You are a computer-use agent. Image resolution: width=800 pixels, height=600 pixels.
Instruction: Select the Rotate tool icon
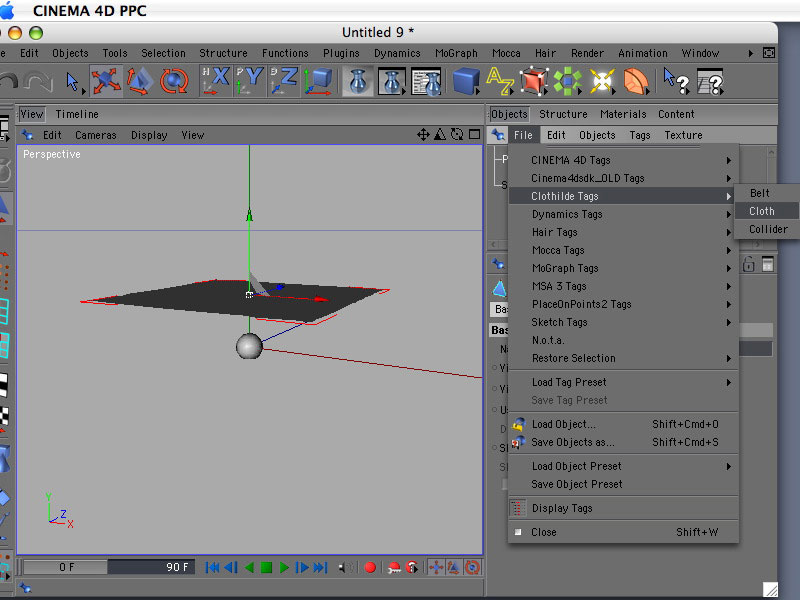[174, 80]
